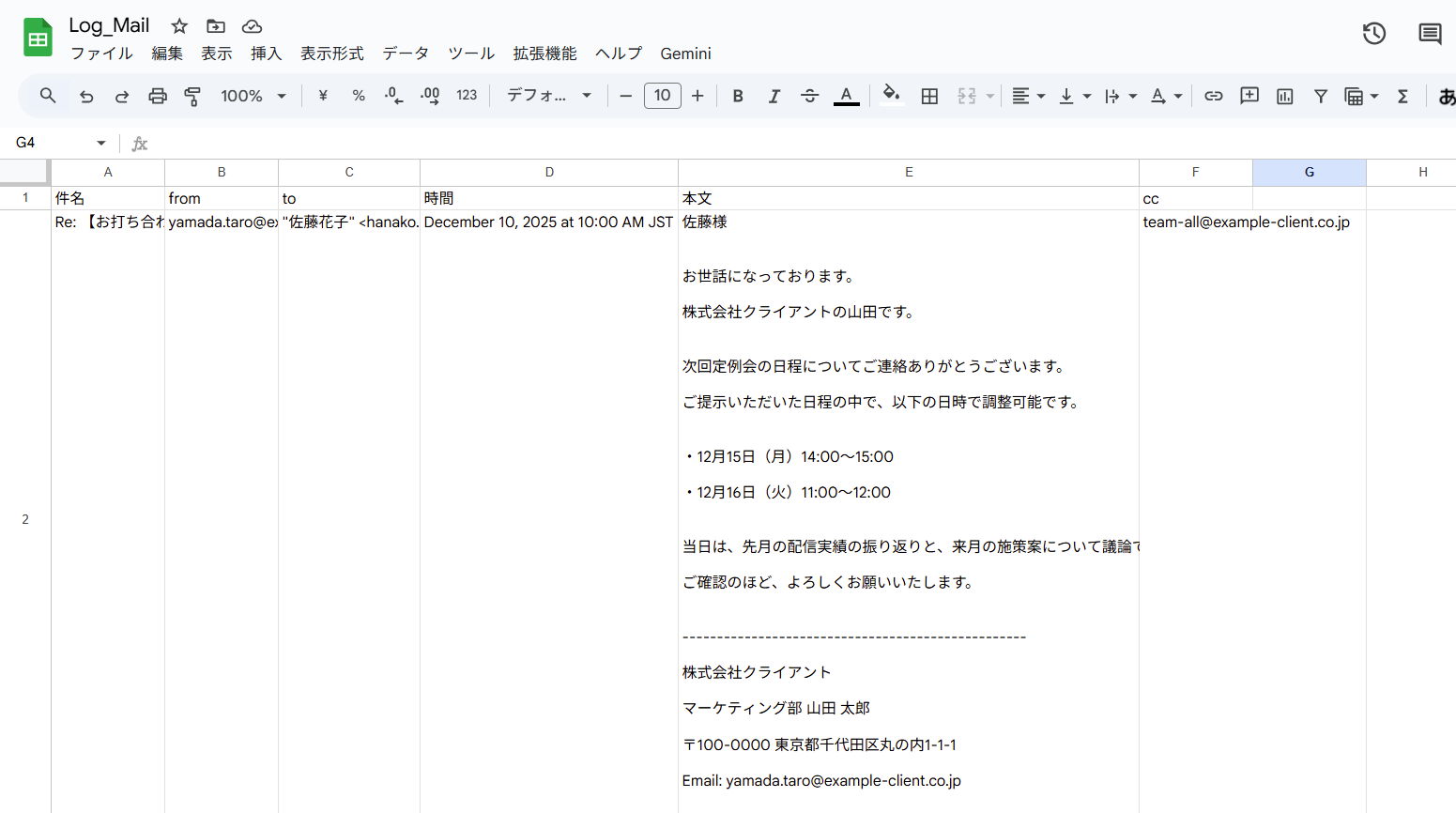Select the paint format tool

(193, 95)
